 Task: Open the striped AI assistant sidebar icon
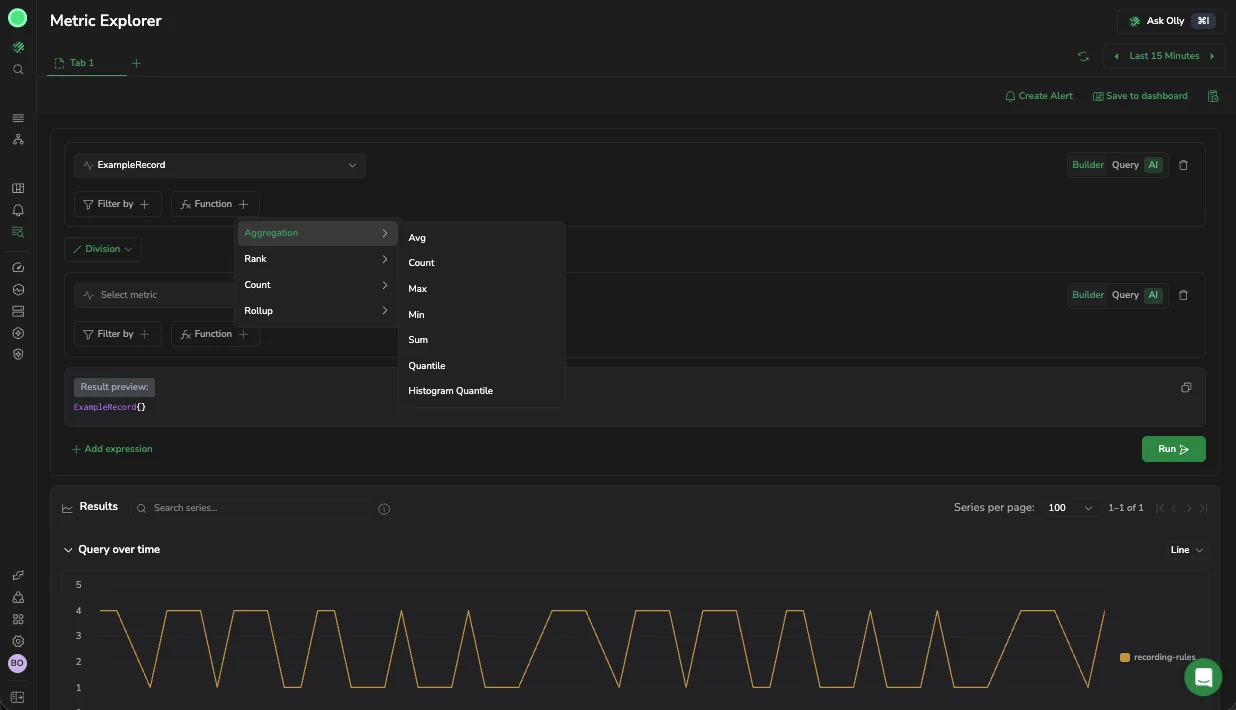click(x=18, y=47)
